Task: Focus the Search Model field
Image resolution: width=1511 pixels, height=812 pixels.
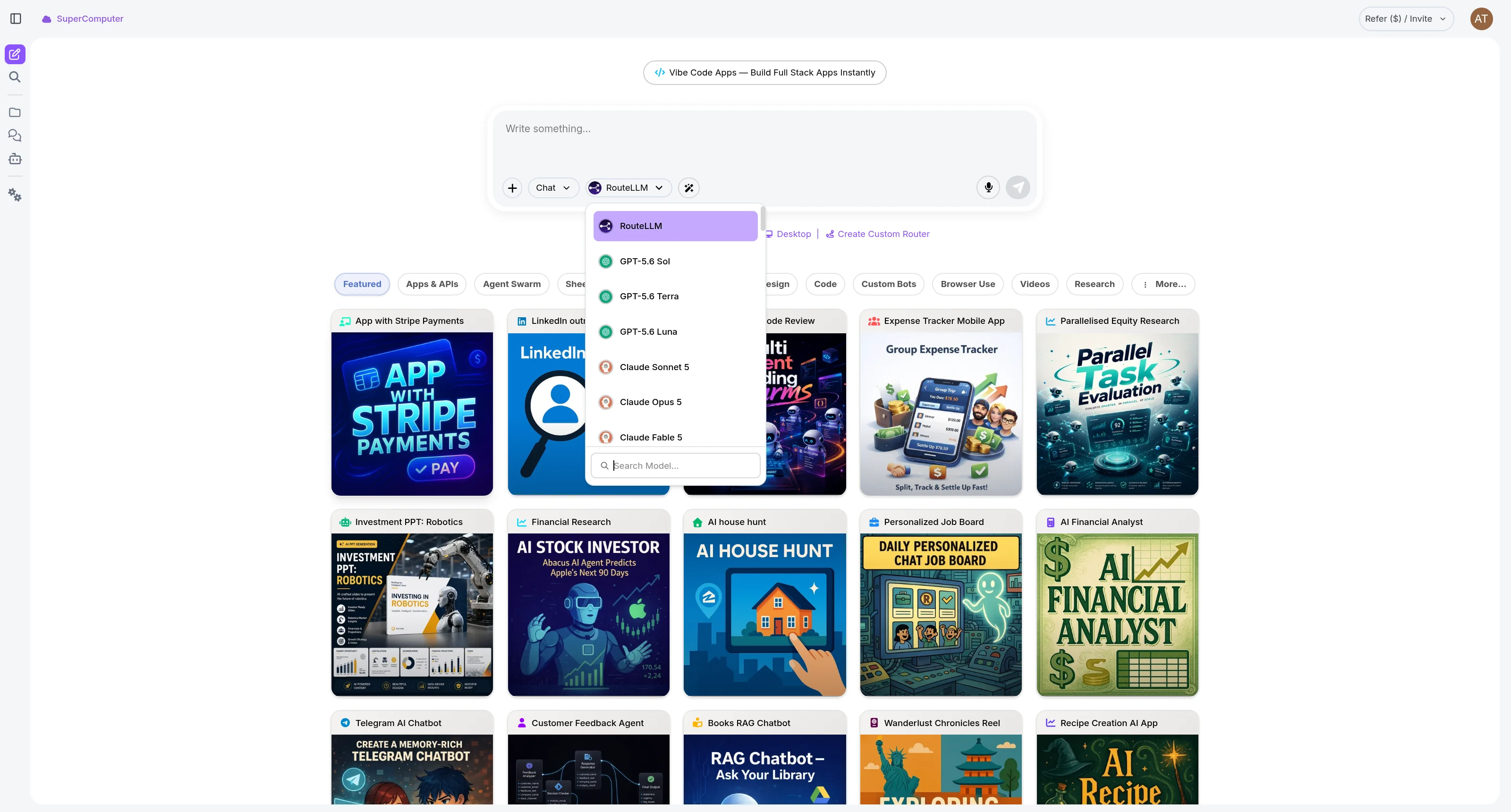Action: [676, 465]
